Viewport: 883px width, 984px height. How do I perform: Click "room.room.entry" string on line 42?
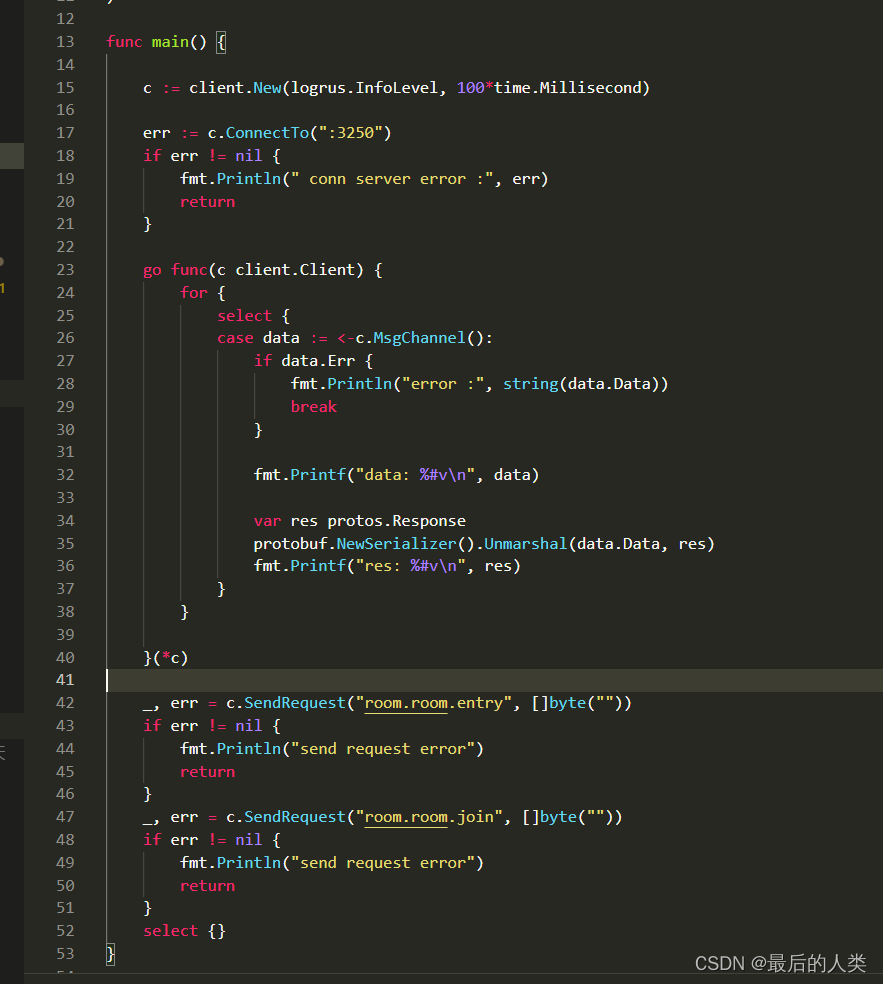coord(434,703)
